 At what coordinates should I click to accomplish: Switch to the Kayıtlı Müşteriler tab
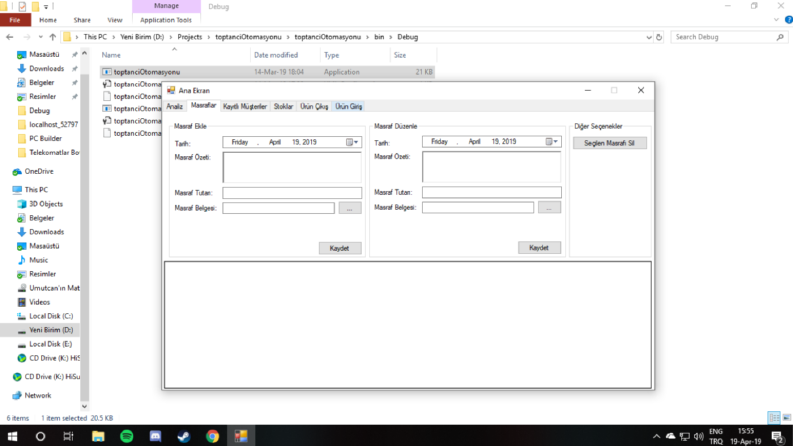[245, 106]
